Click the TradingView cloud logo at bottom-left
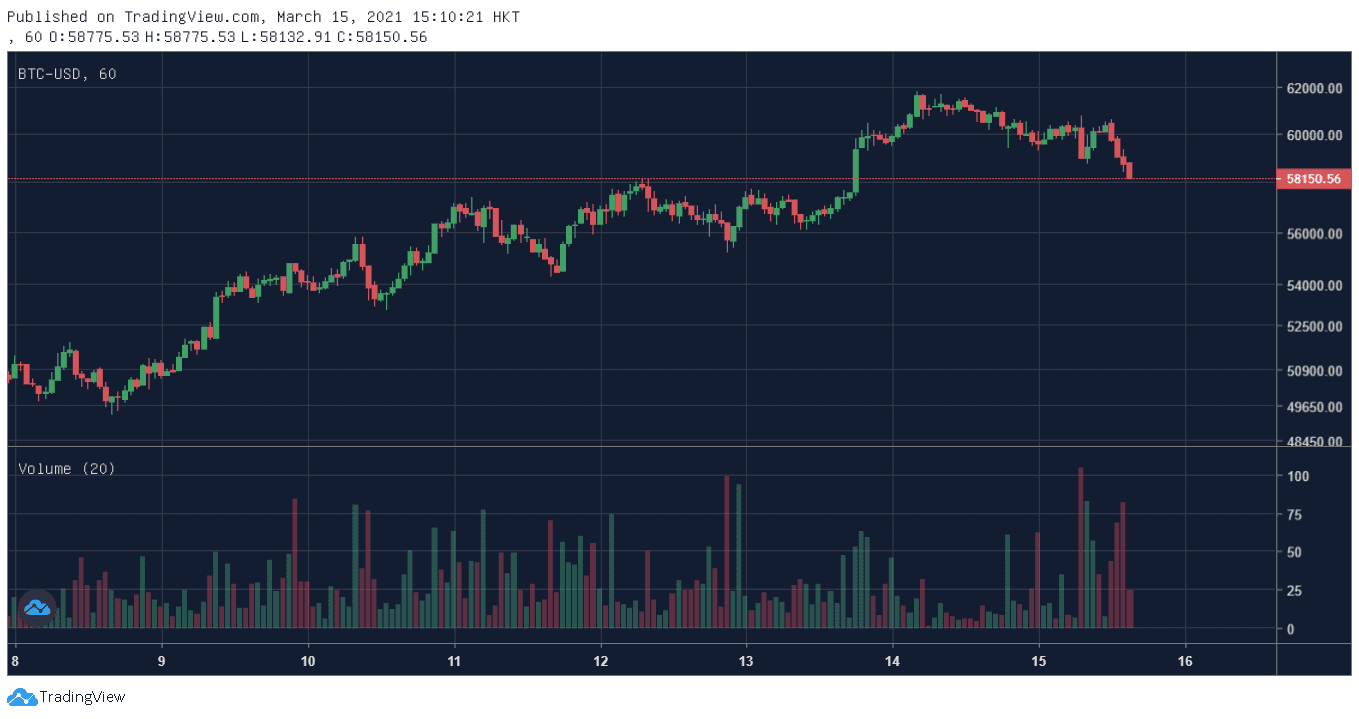The height and width of the screenshot is (719, 1359). click(22, 697)
